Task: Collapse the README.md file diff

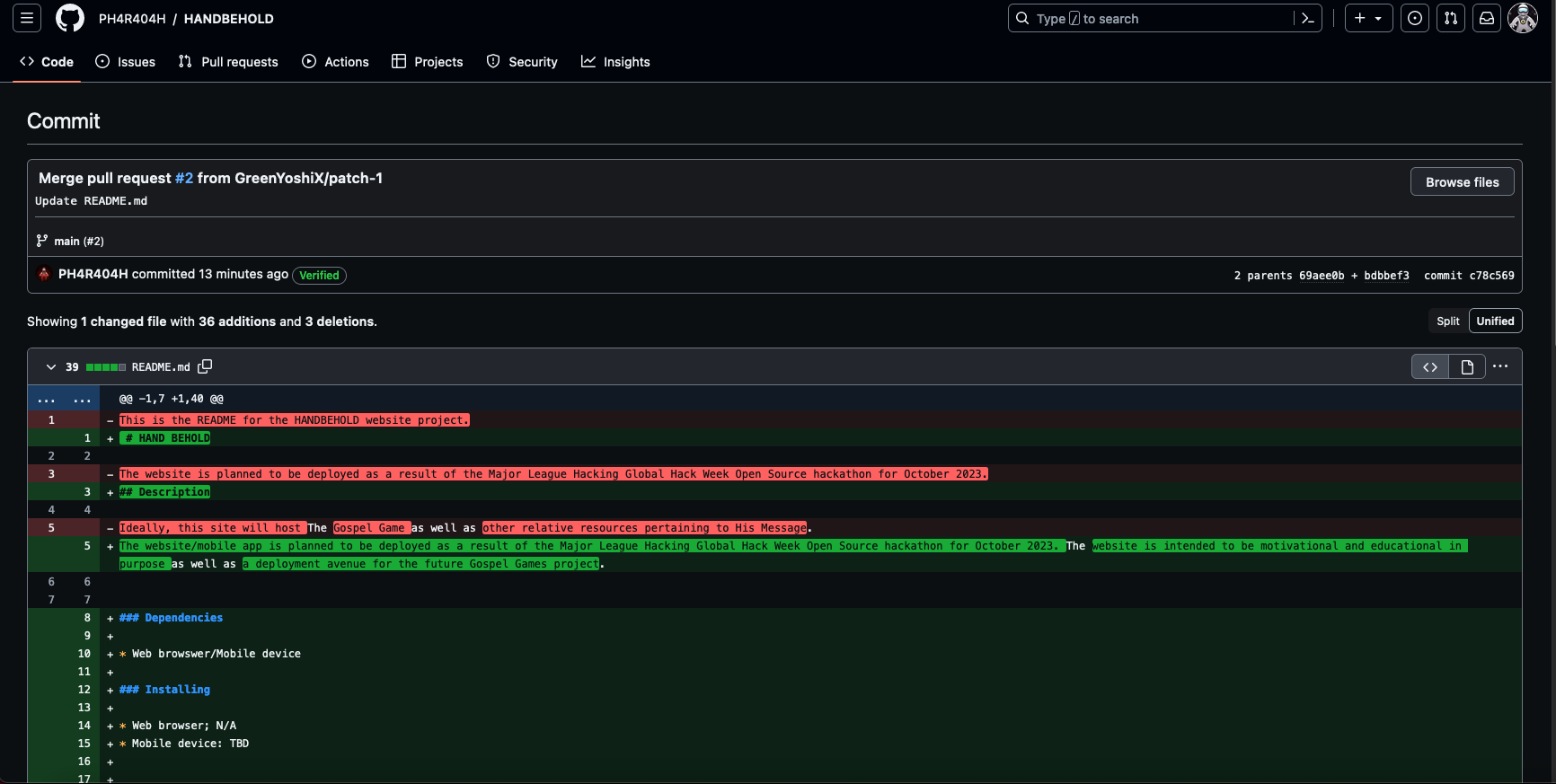Action: [51, 367]
